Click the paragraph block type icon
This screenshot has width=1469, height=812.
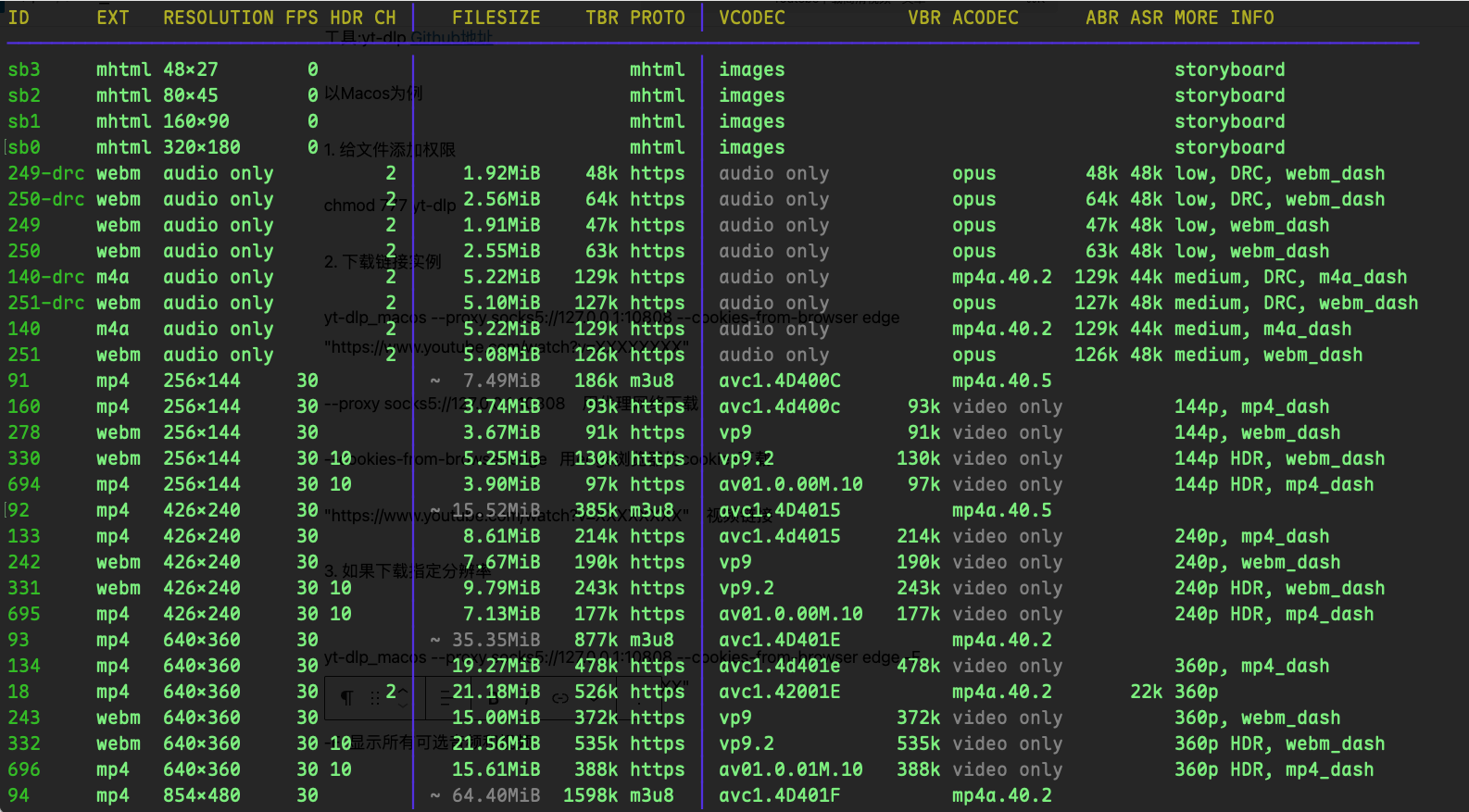346,698
